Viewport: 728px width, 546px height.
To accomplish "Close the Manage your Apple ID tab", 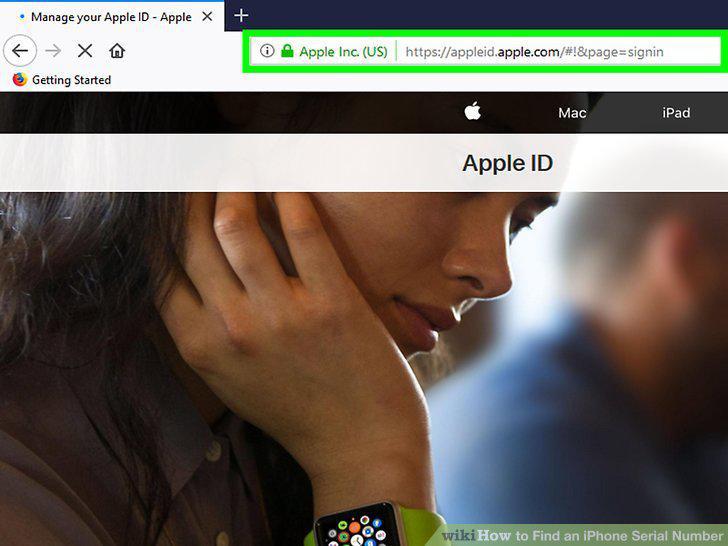I will [208, 17].
